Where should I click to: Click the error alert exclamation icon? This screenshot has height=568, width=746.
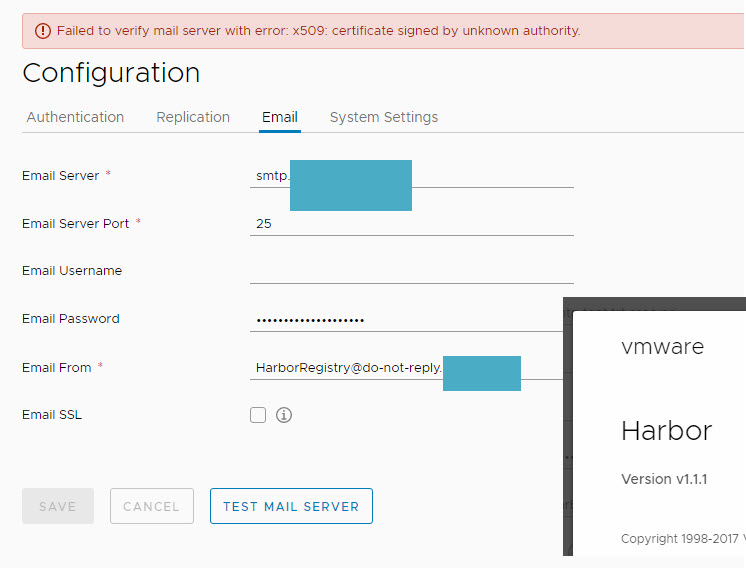43,31
